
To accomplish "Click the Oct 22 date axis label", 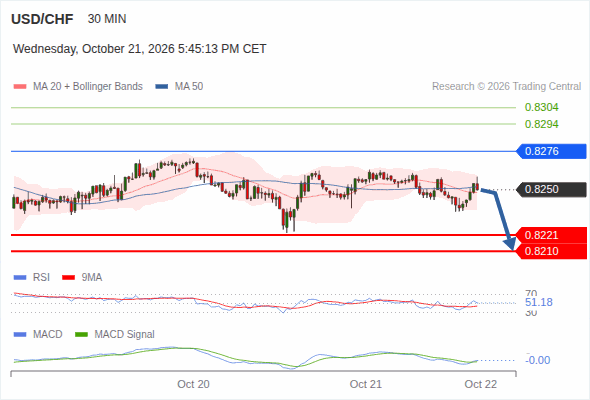I will 481,384.
